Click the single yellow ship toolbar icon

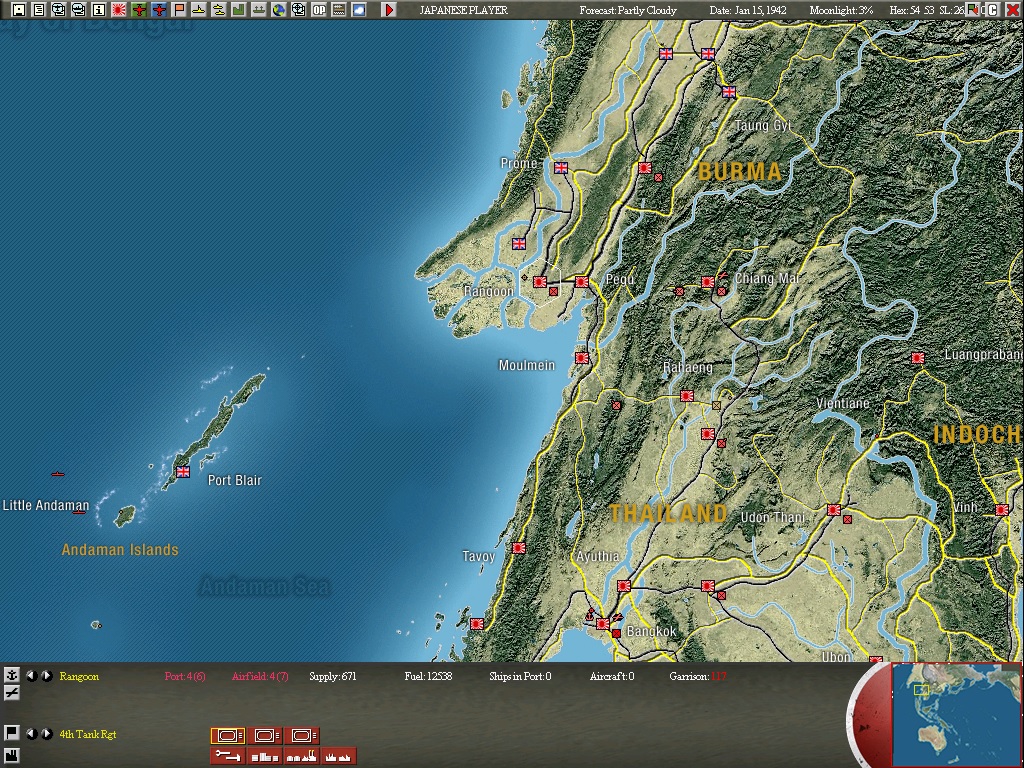(199, 10)
